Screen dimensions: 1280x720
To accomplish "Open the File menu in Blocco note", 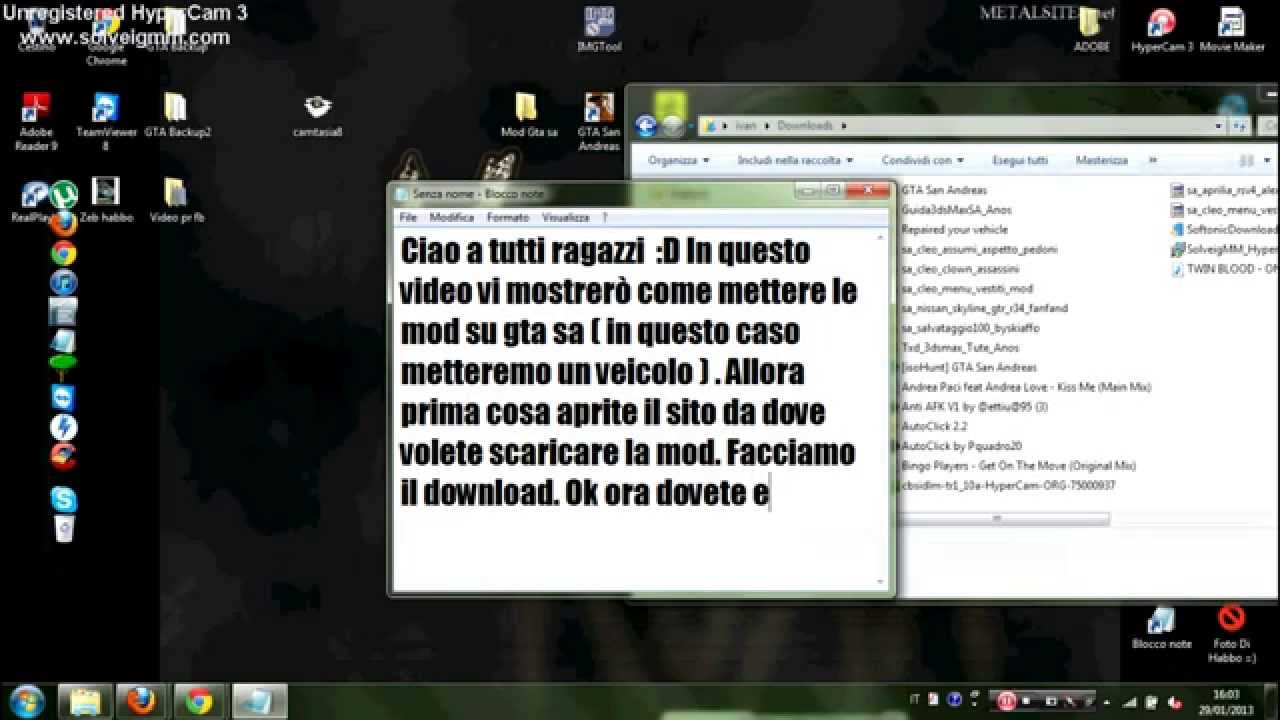I will (x=408, y=217).
